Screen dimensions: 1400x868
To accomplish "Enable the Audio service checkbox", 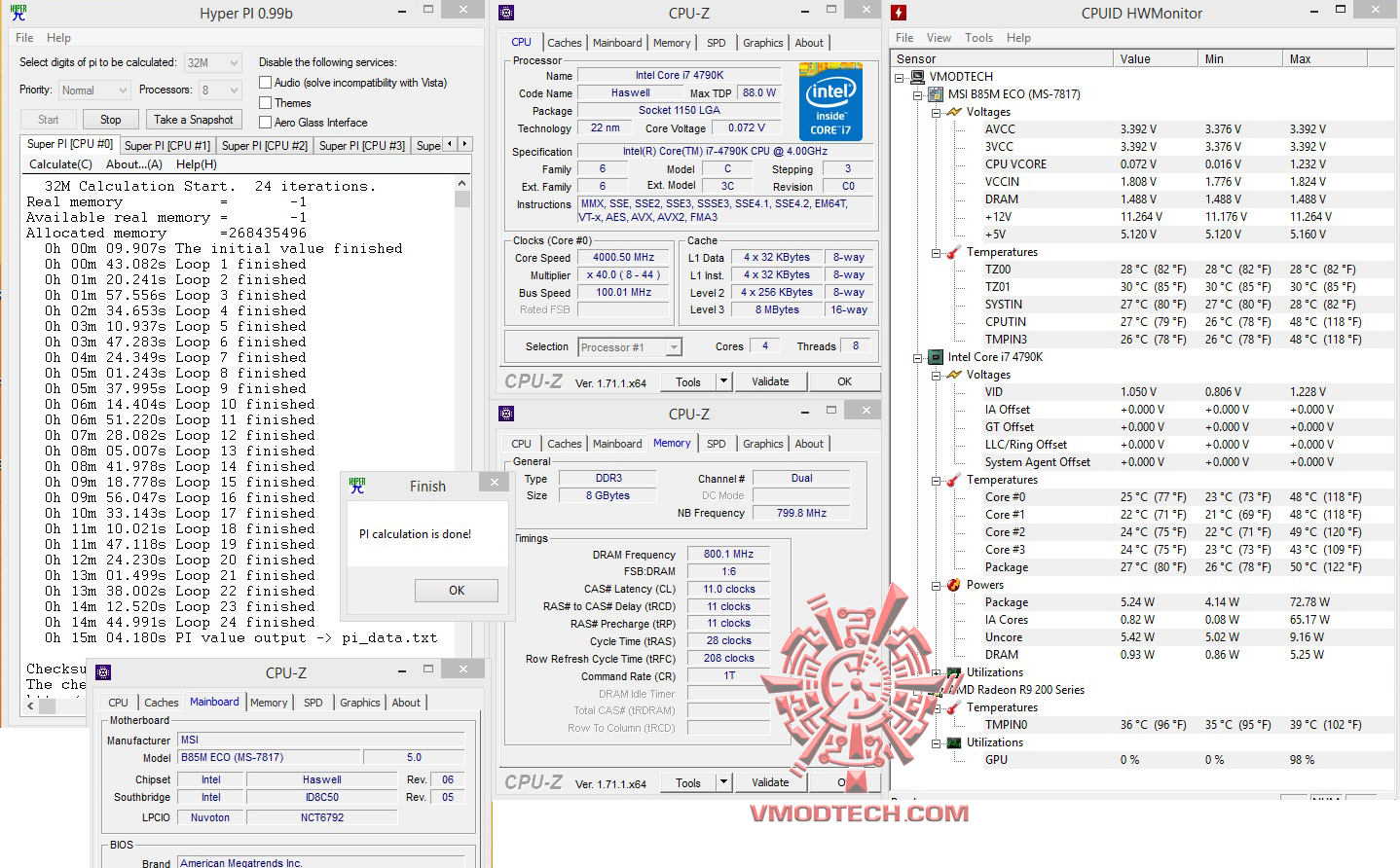I will 265,83.
